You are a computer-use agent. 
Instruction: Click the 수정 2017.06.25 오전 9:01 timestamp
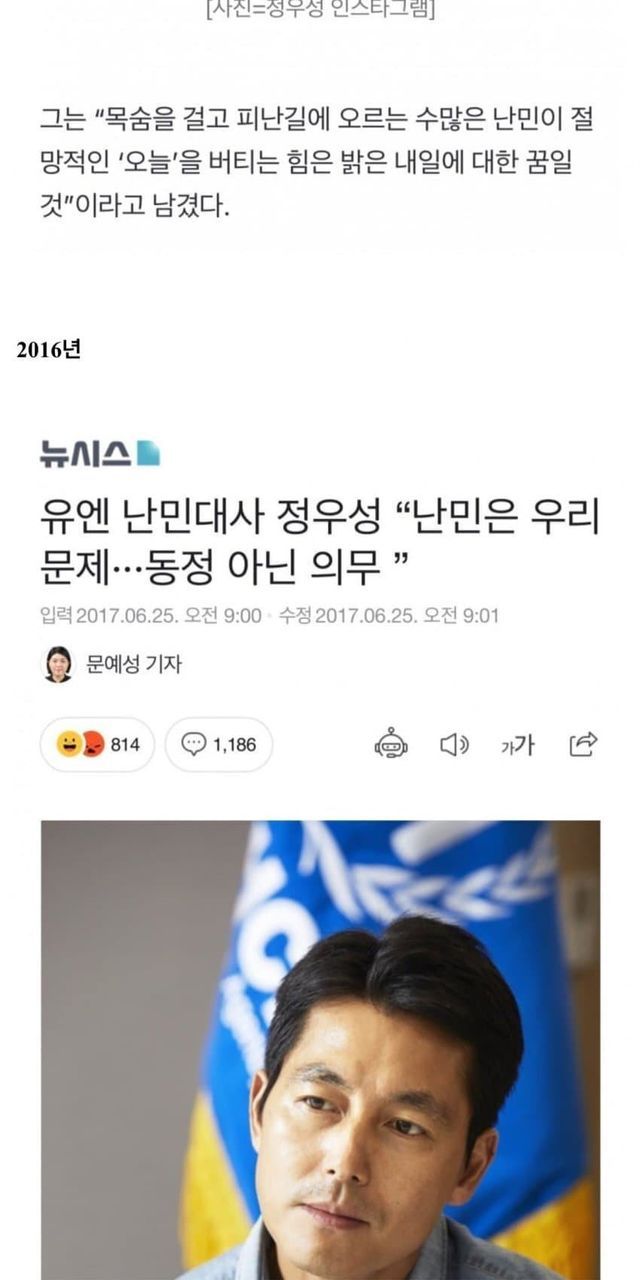389,616
